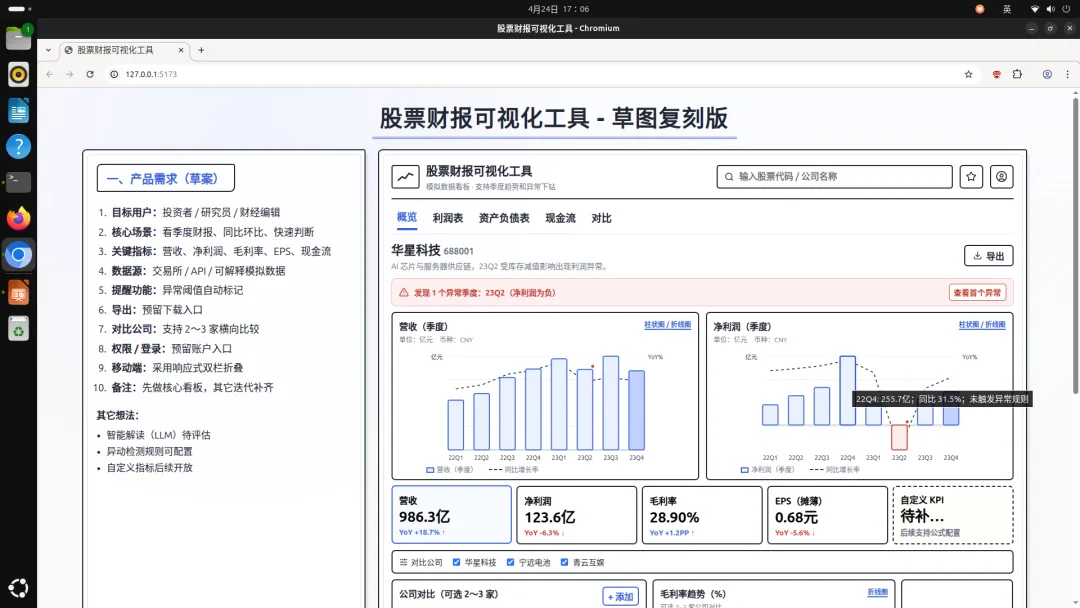Open the Chromium three-dot menu
The width and height of the screenshot is (1080, 608).
(x=1068, y=74)
